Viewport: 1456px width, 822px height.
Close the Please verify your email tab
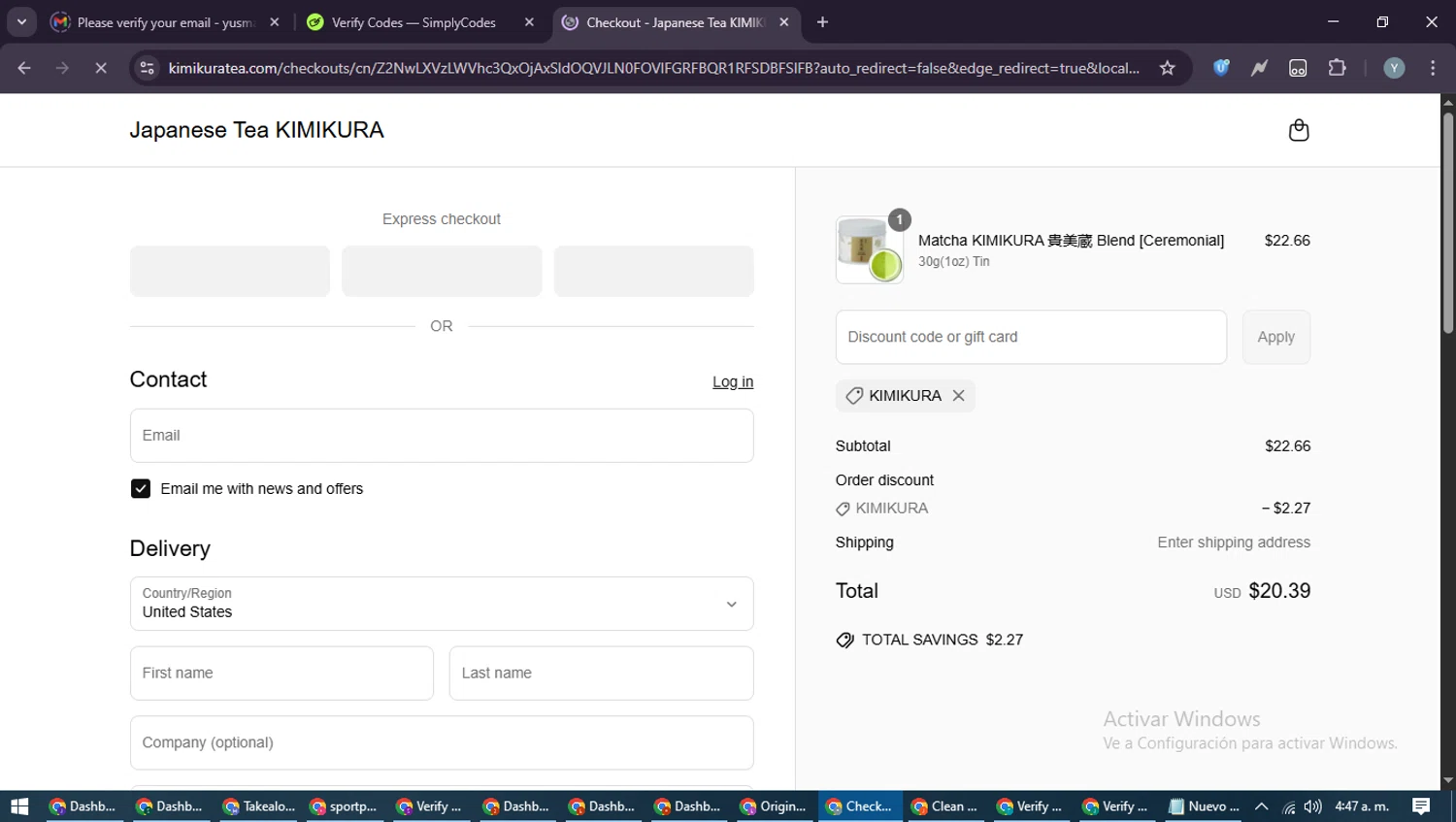[275, 22]
